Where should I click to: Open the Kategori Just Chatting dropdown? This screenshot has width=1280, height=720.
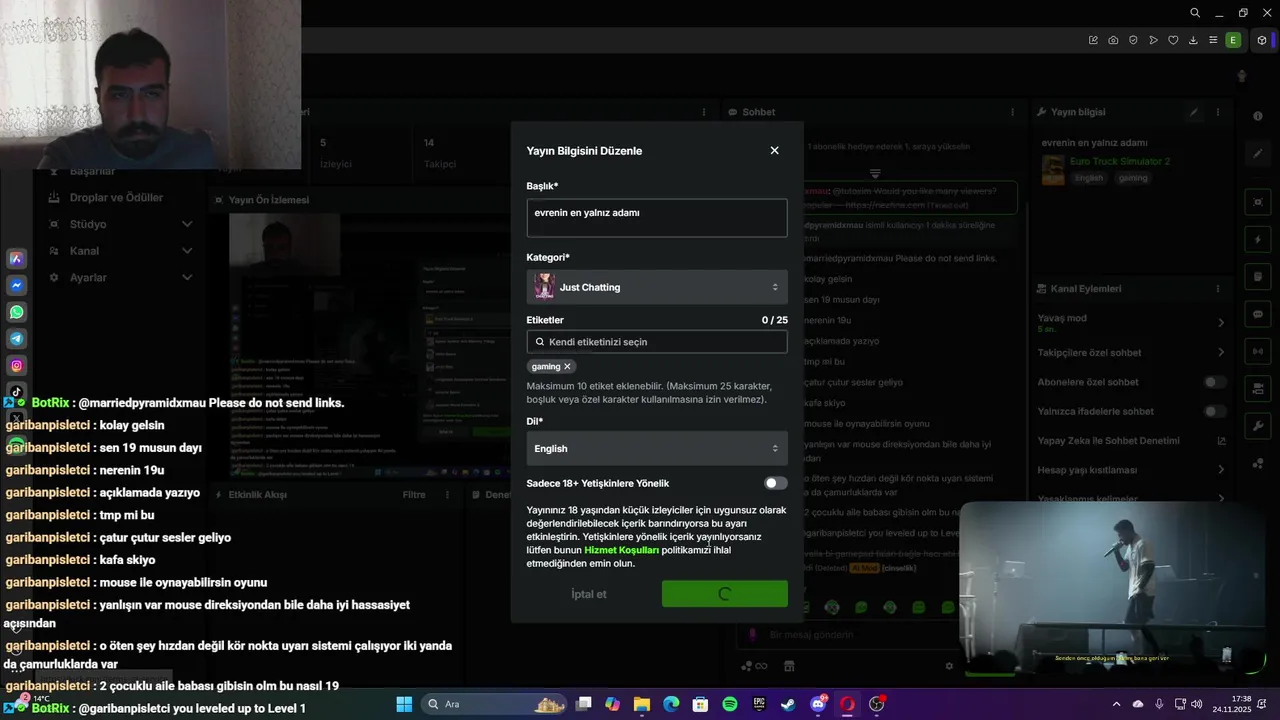[x=657, y=287]
